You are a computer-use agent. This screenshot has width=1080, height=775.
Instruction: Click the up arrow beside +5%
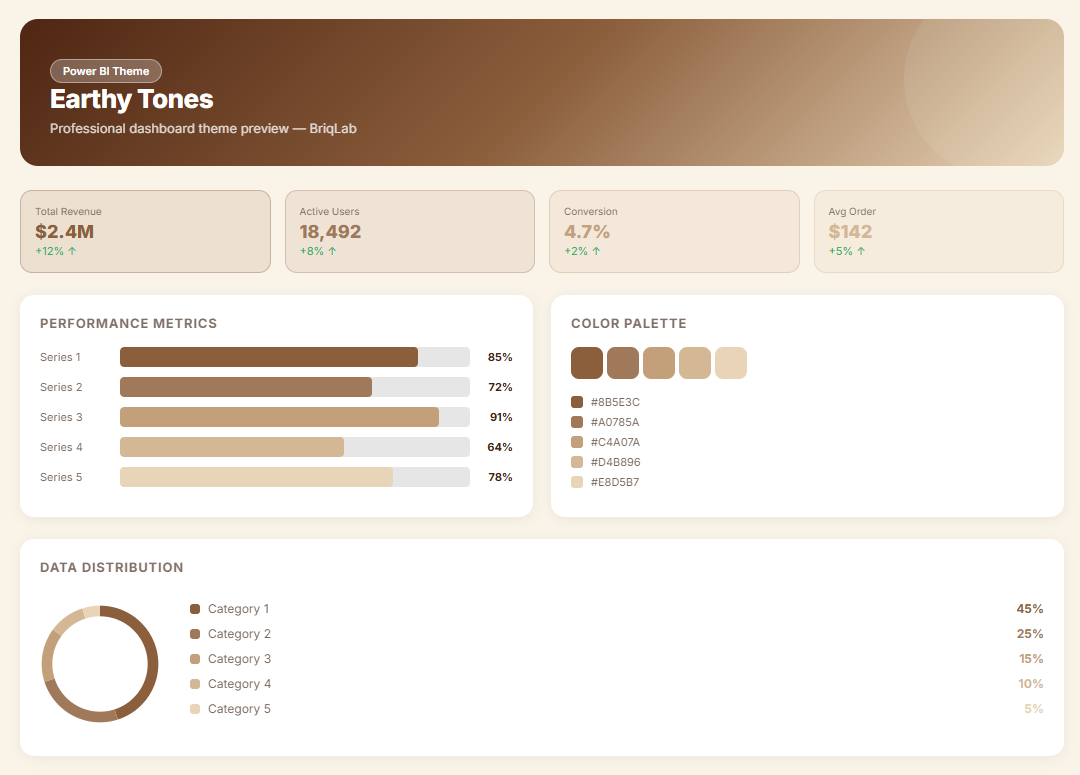tap(861, 251)
